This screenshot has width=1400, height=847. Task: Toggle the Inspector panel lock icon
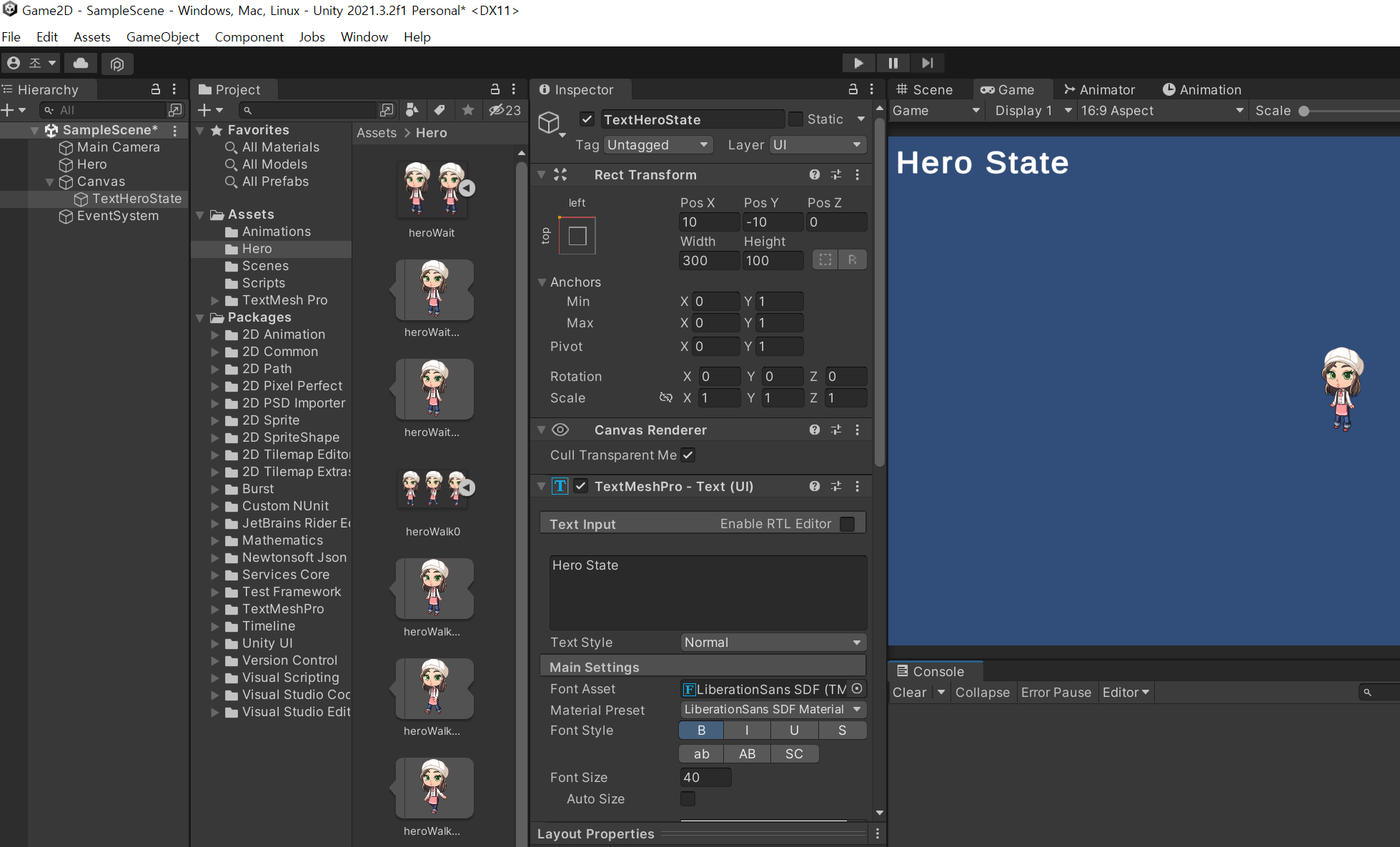[853, 89]
